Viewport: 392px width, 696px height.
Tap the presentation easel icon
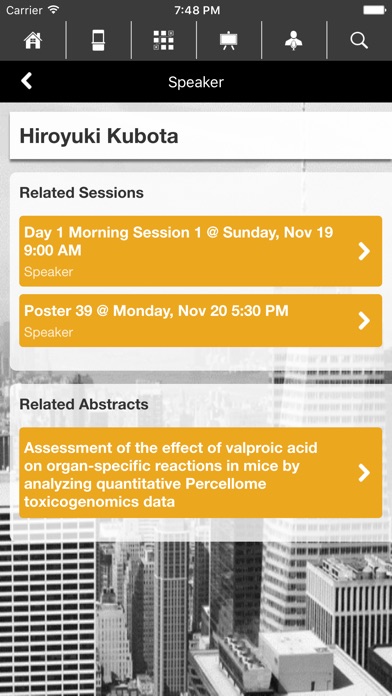(229, 40)
